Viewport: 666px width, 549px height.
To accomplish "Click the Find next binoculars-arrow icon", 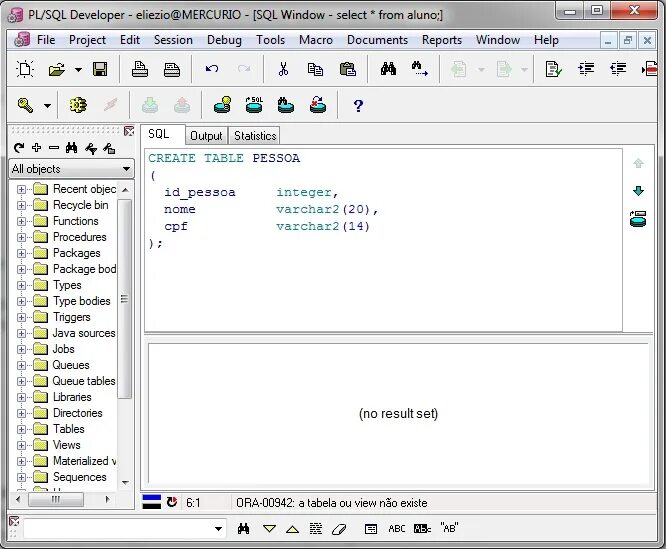I will 420,69.
